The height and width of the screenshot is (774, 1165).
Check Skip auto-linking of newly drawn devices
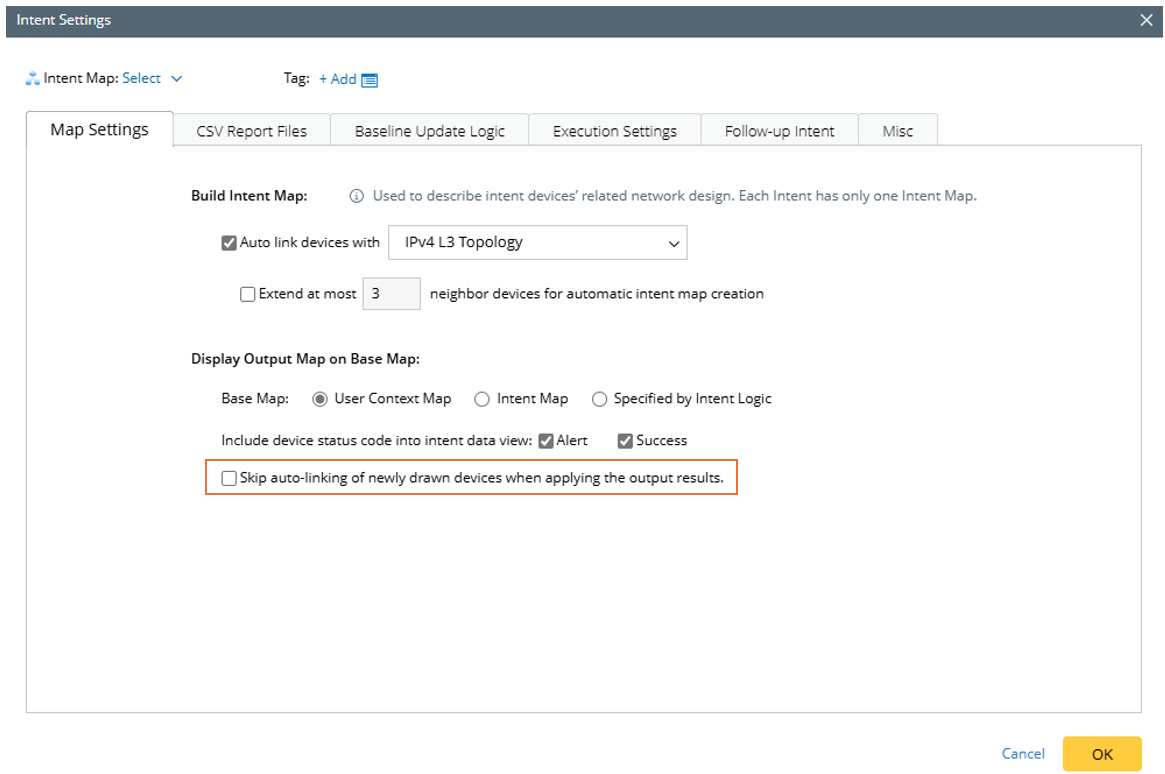coord(230,479)
